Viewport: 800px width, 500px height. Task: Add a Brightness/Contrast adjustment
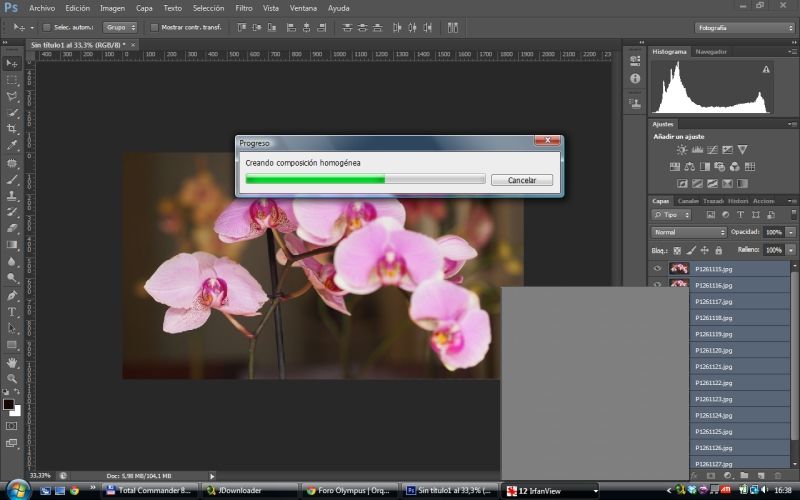coord(682,149)
